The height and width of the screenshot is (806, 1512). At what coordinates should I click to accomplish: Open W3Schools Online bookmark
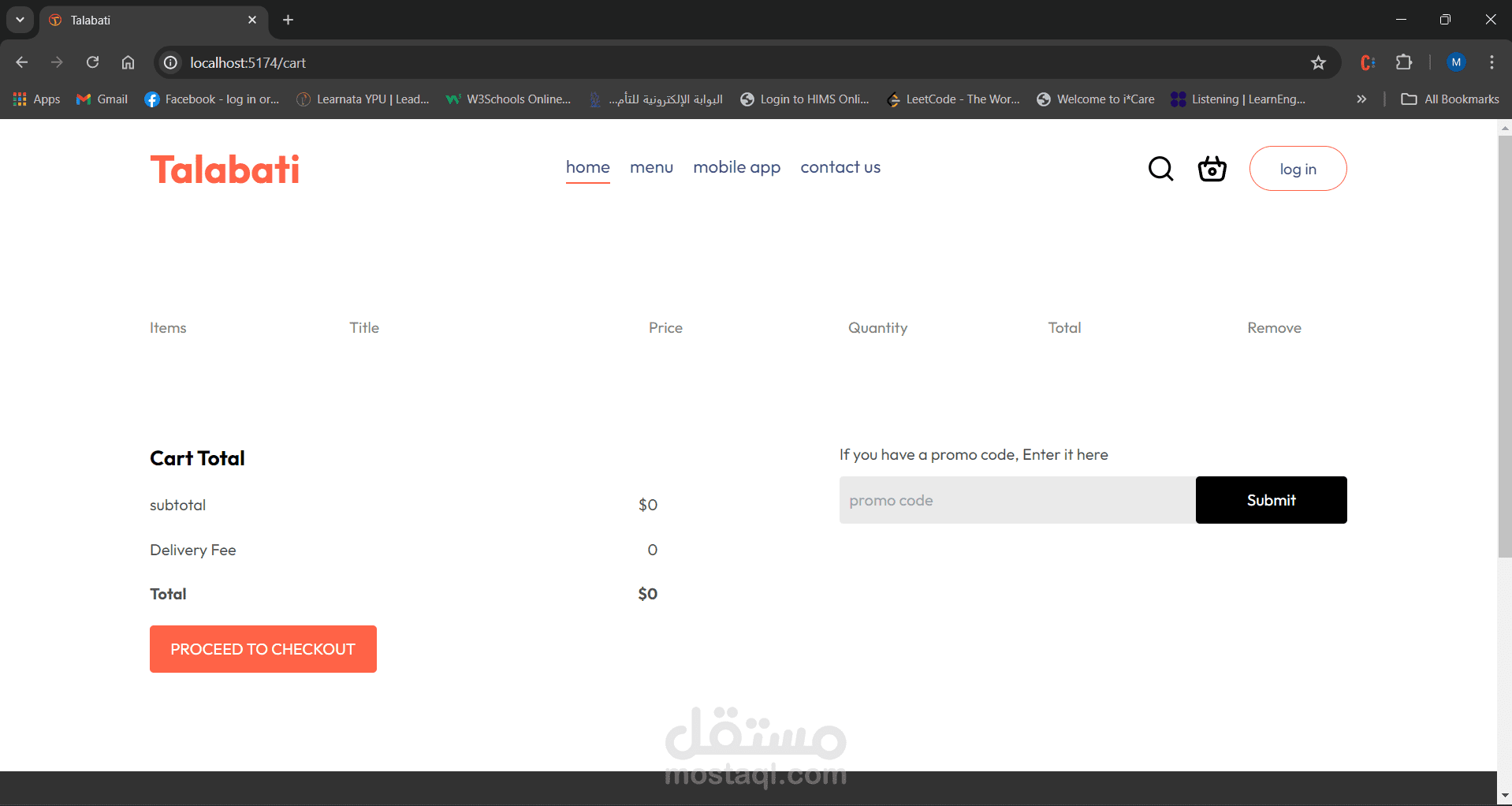(508, 99)
